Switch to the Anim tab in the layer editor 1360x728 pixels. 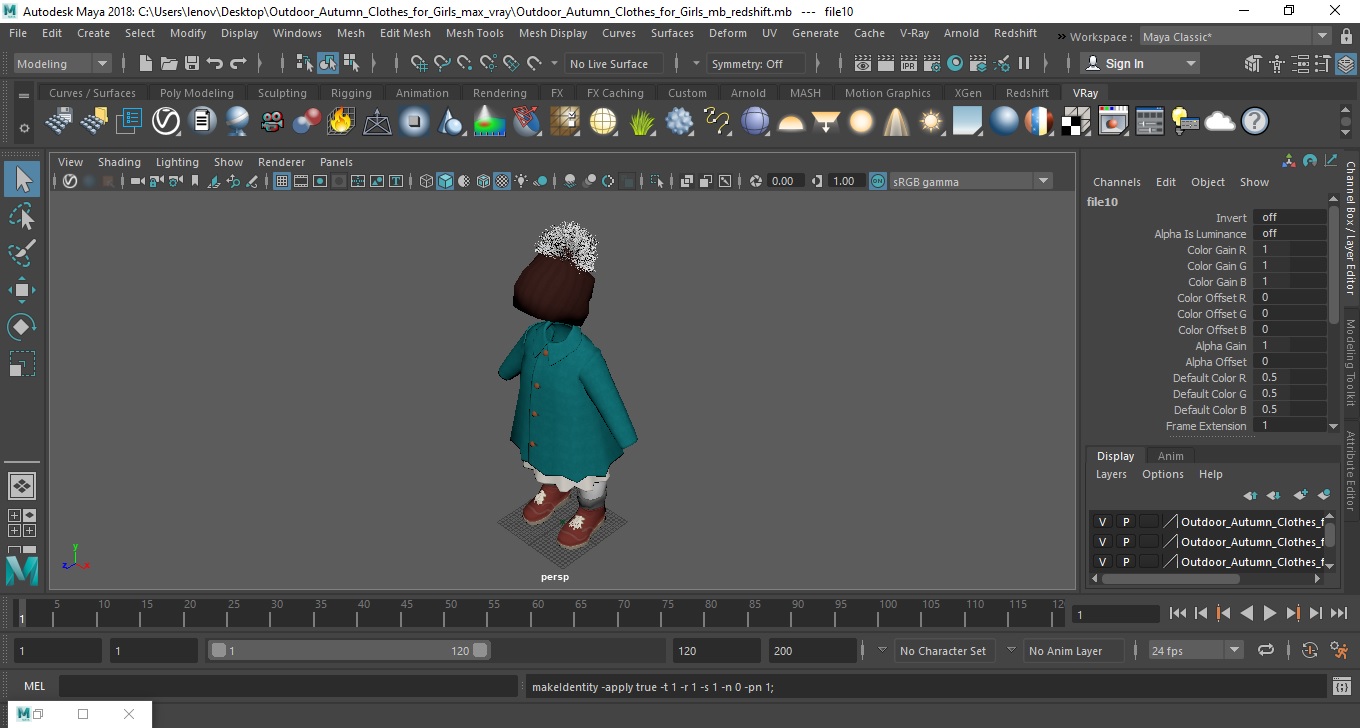pyautogui.click(x=1170, y=456)
